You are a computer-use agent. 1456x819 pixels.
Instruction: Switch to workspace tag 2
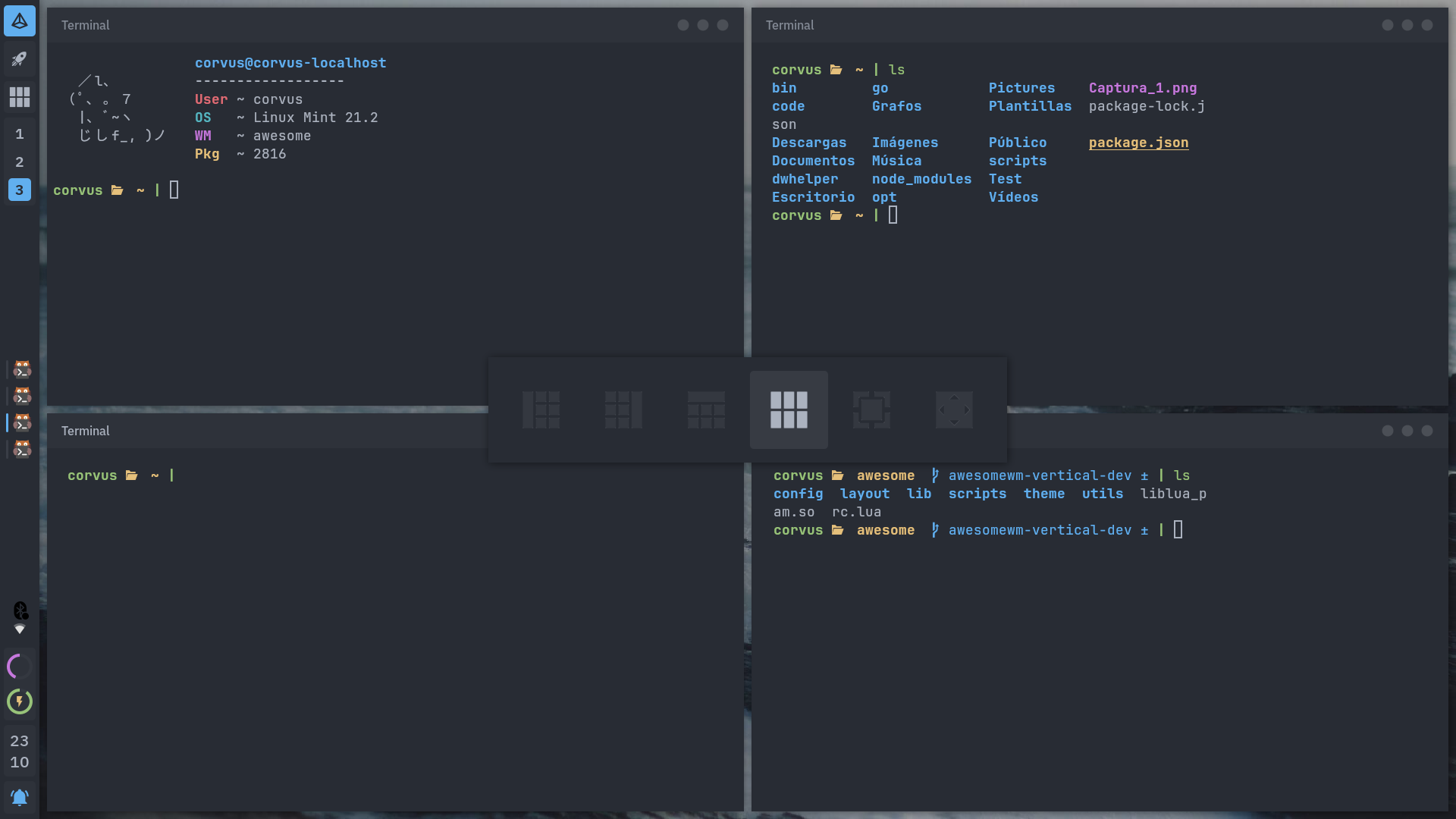pyautogui.click(x=20, y=162)
